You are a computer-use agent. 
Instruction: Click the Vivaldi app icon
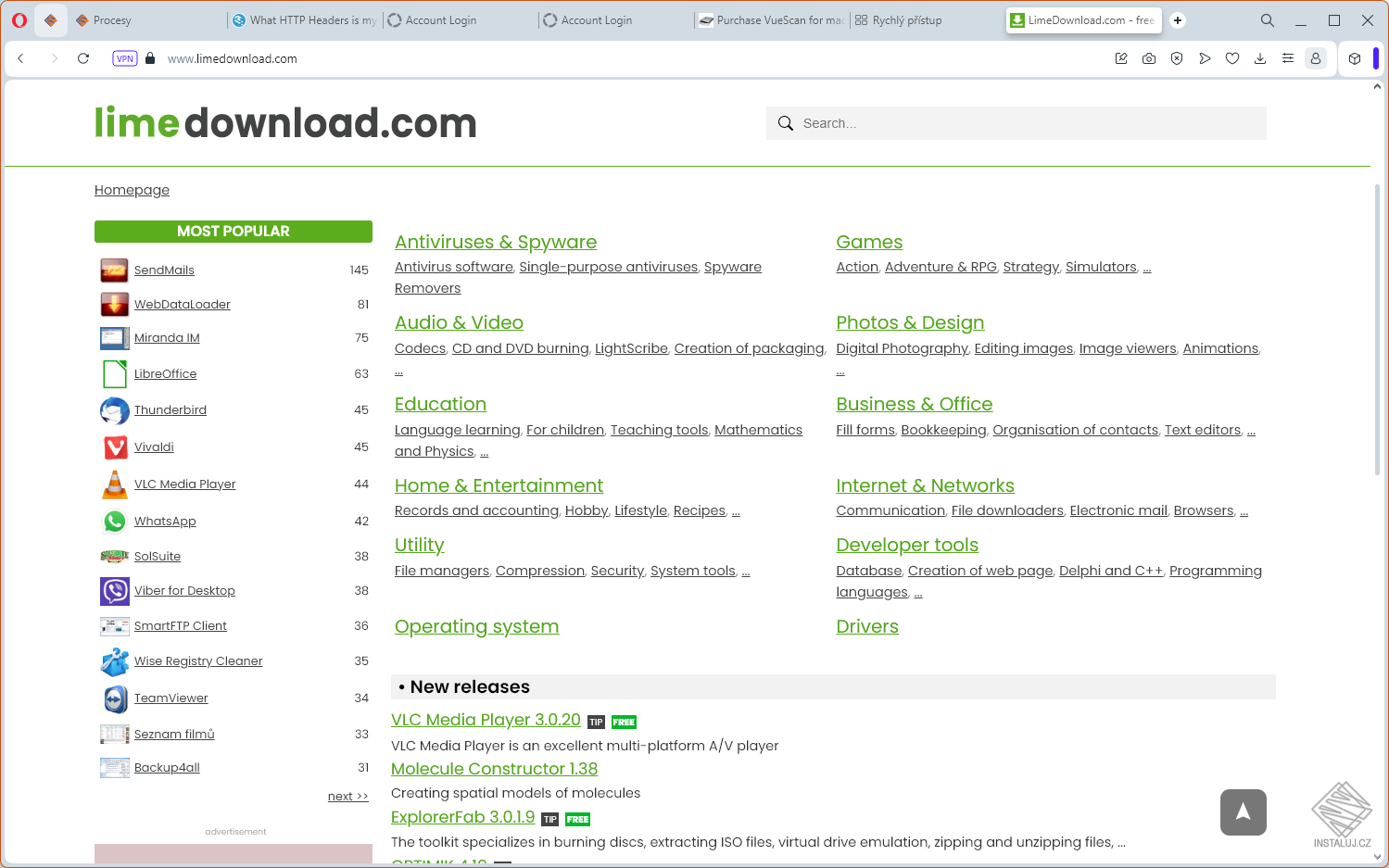[115, 447]
